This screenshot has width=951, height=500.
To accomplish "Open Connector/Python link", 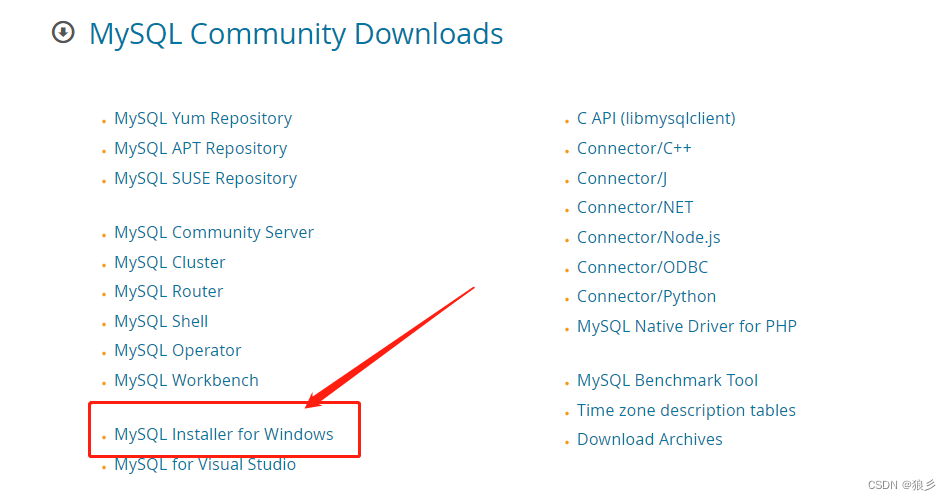I will [647, 297].
